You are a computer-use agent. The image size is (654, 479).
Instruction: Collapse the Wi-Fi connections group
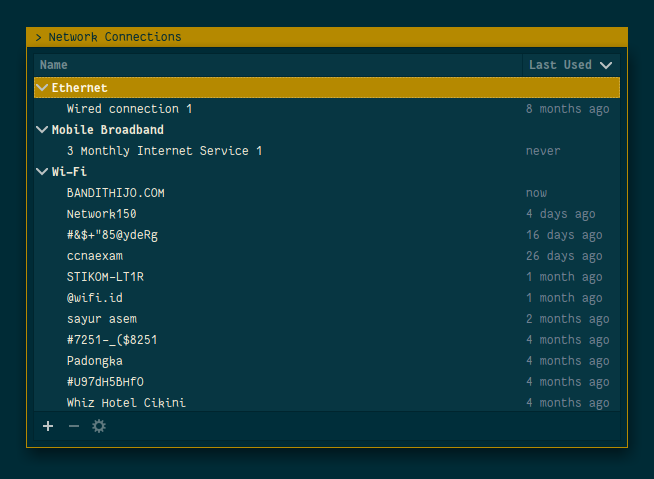42,172
